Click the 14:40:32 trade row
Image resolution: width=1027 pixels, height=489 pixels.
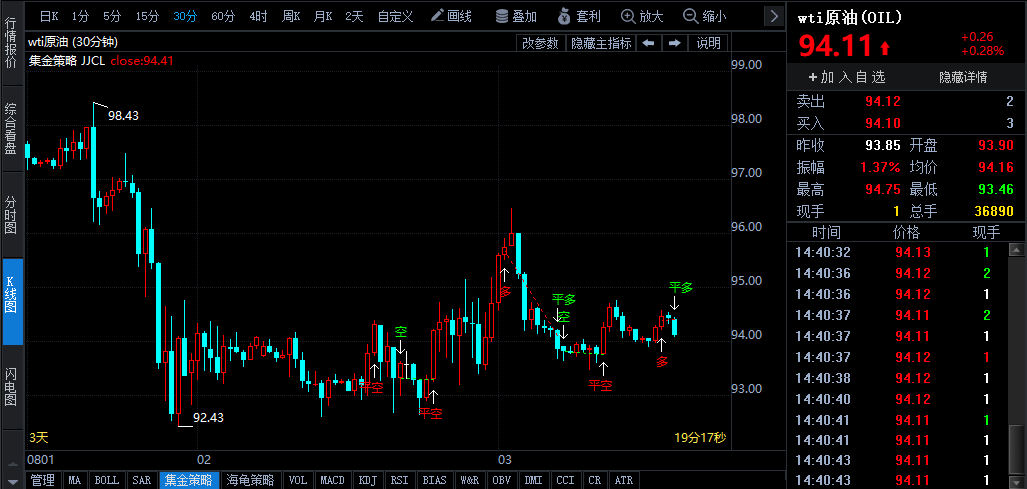pos(897,253)
